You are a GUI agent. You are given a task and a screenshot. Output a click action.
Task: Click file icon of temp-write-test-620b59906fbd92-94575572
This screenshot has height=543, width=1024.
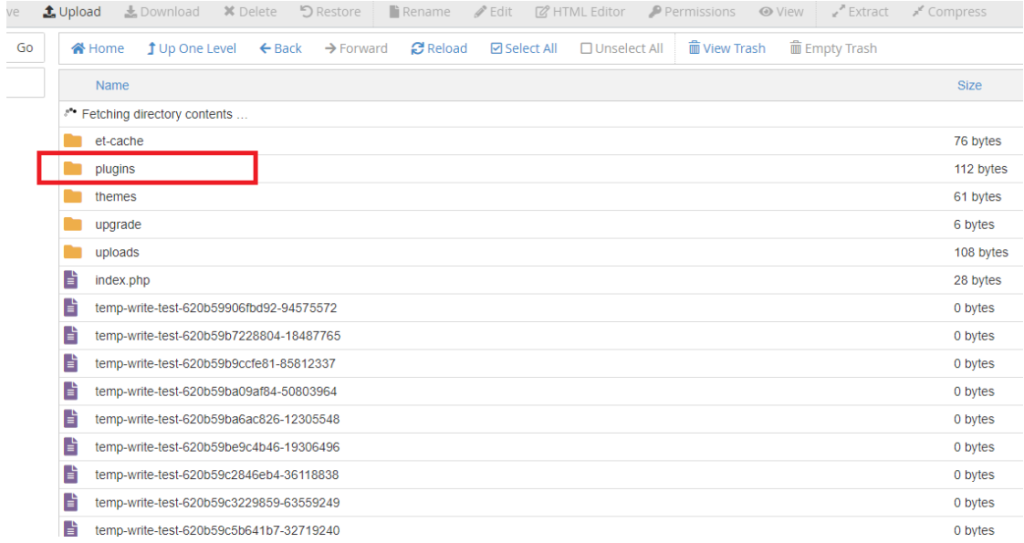click(x=71, y=307)
